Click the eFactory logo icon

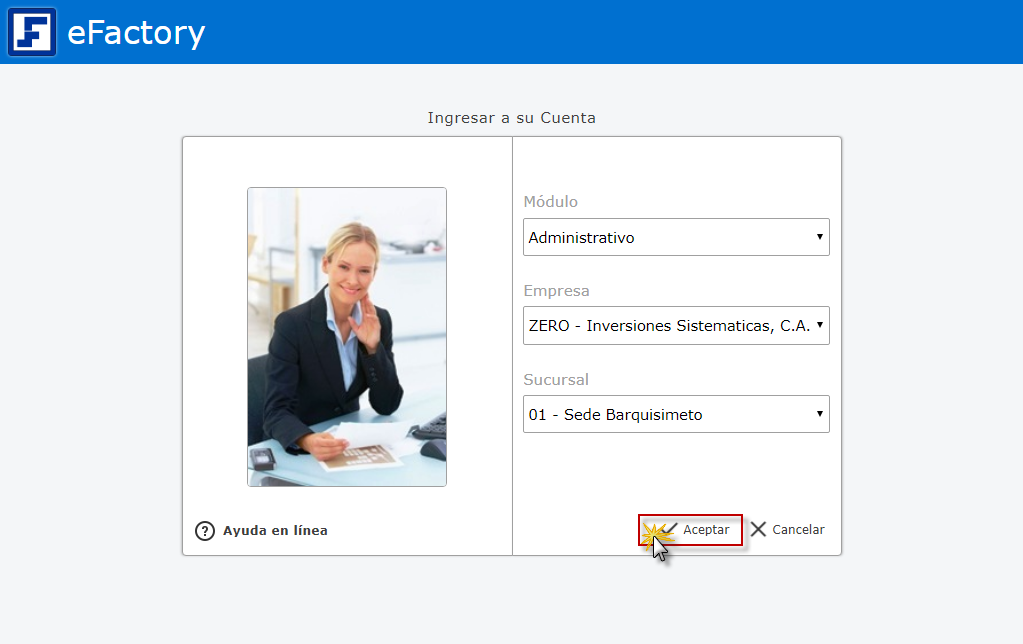pos(32,32)
